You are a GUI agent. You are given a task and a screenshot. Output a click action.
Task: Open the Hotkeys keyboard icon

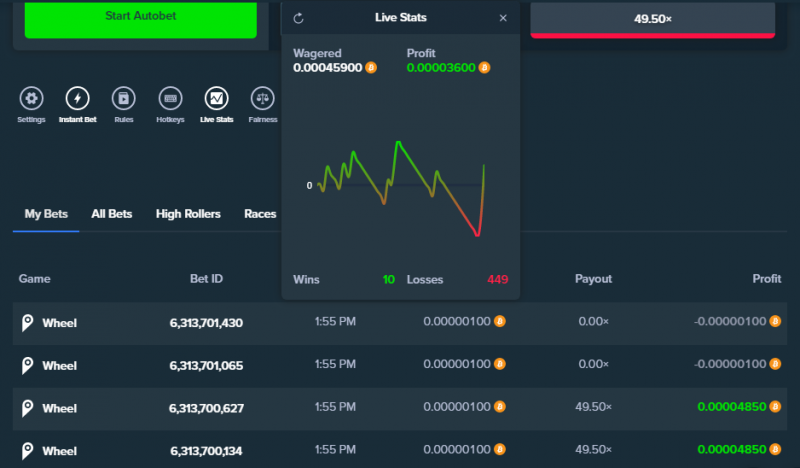tap(170, 98)
